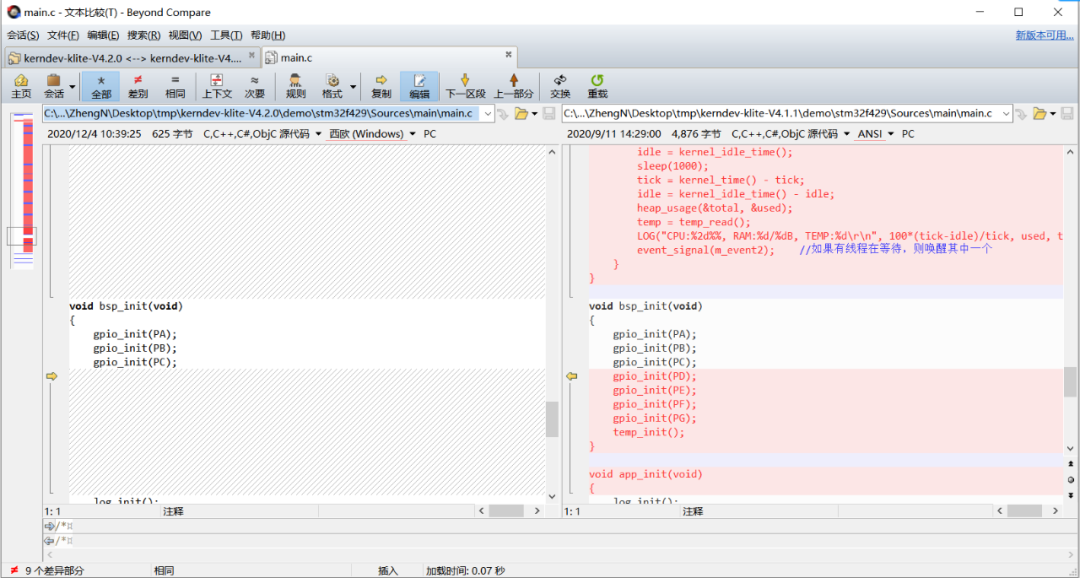
Task: Switch to the kerndev-klite folder compare tab
Action: point(131,58)
